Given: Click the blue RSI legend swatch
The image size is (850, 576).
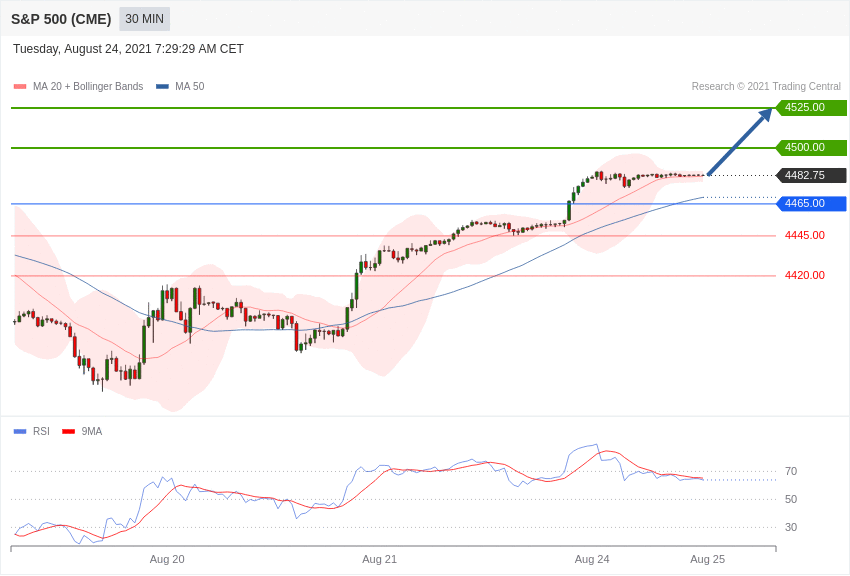Looking at the screenshot, I should [x=20, y=432].
